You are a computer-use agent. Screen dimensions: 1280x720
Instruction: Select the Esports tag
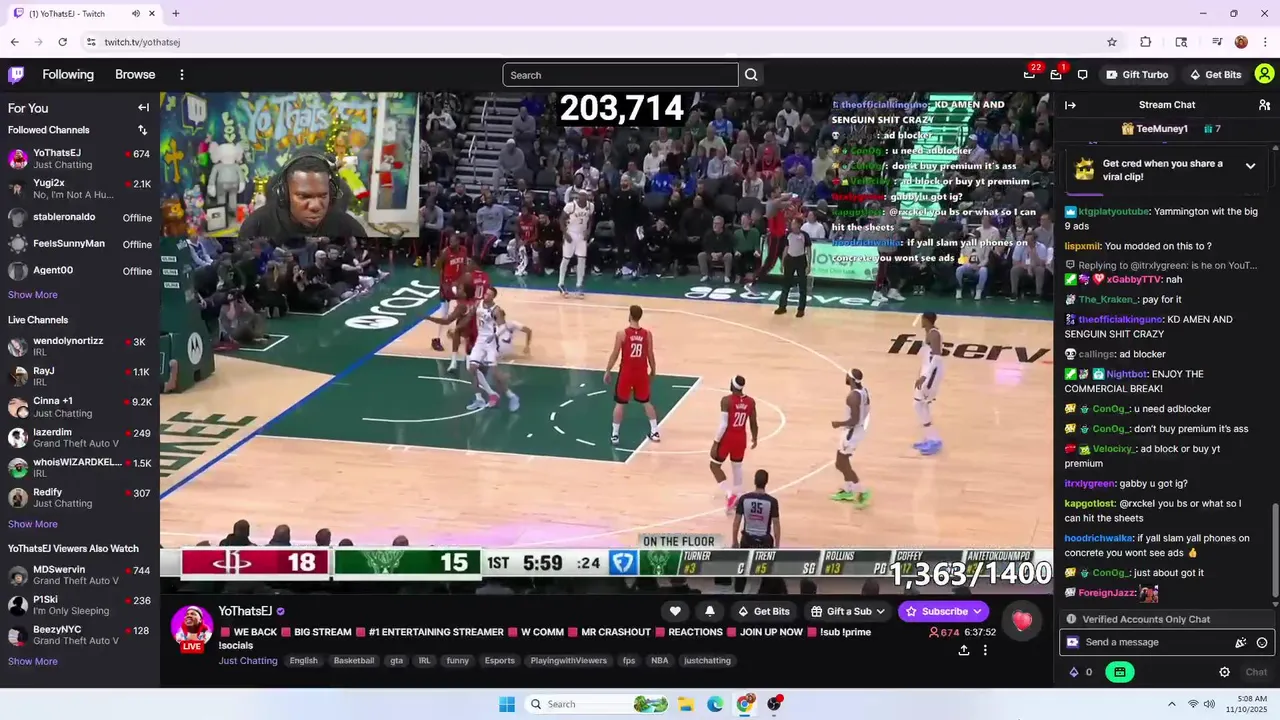tap(500, 660)
